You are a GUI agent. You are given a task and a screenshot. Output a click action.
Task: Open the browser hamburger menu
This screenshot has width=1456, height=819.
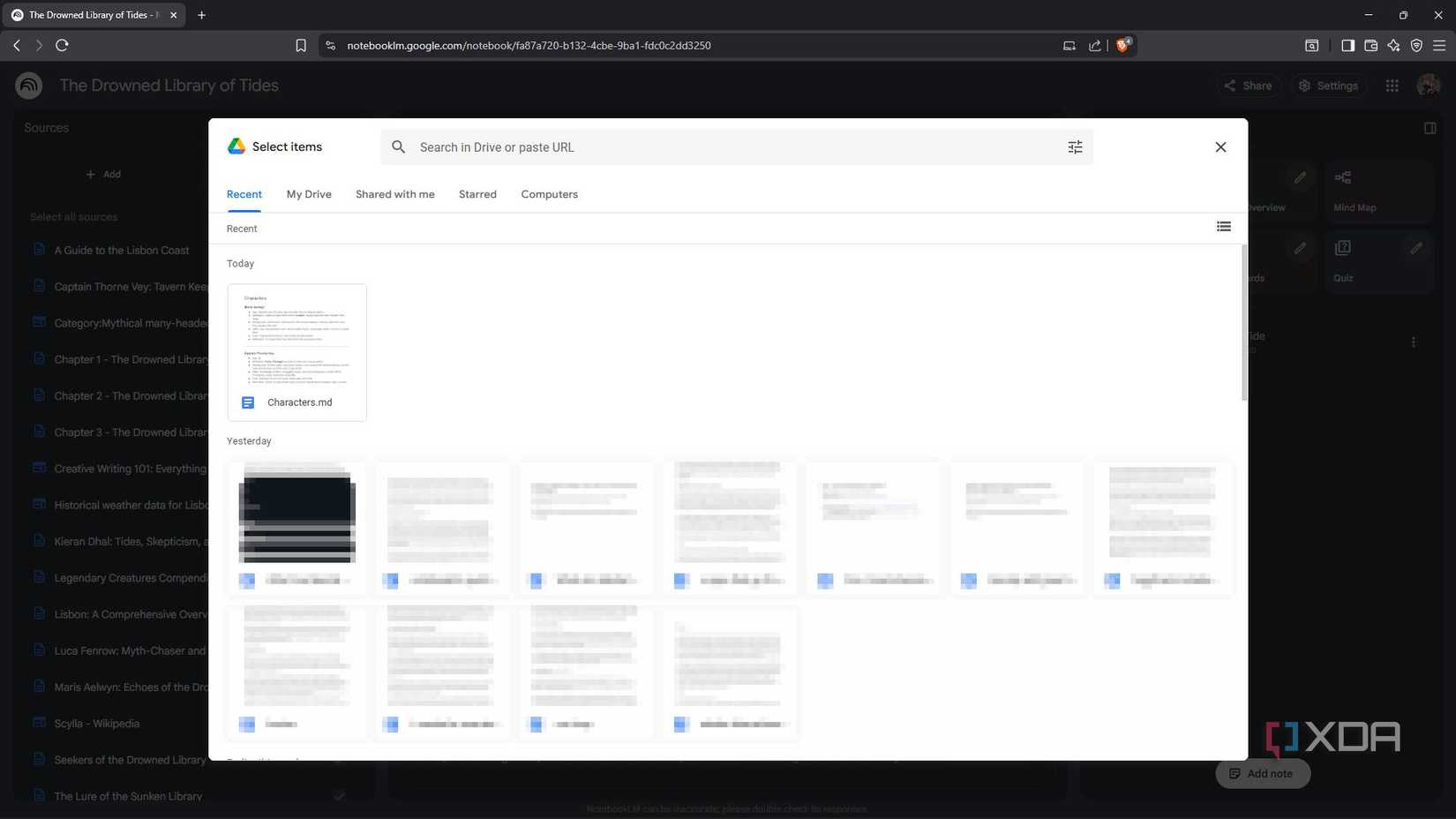coord(1440,45)
